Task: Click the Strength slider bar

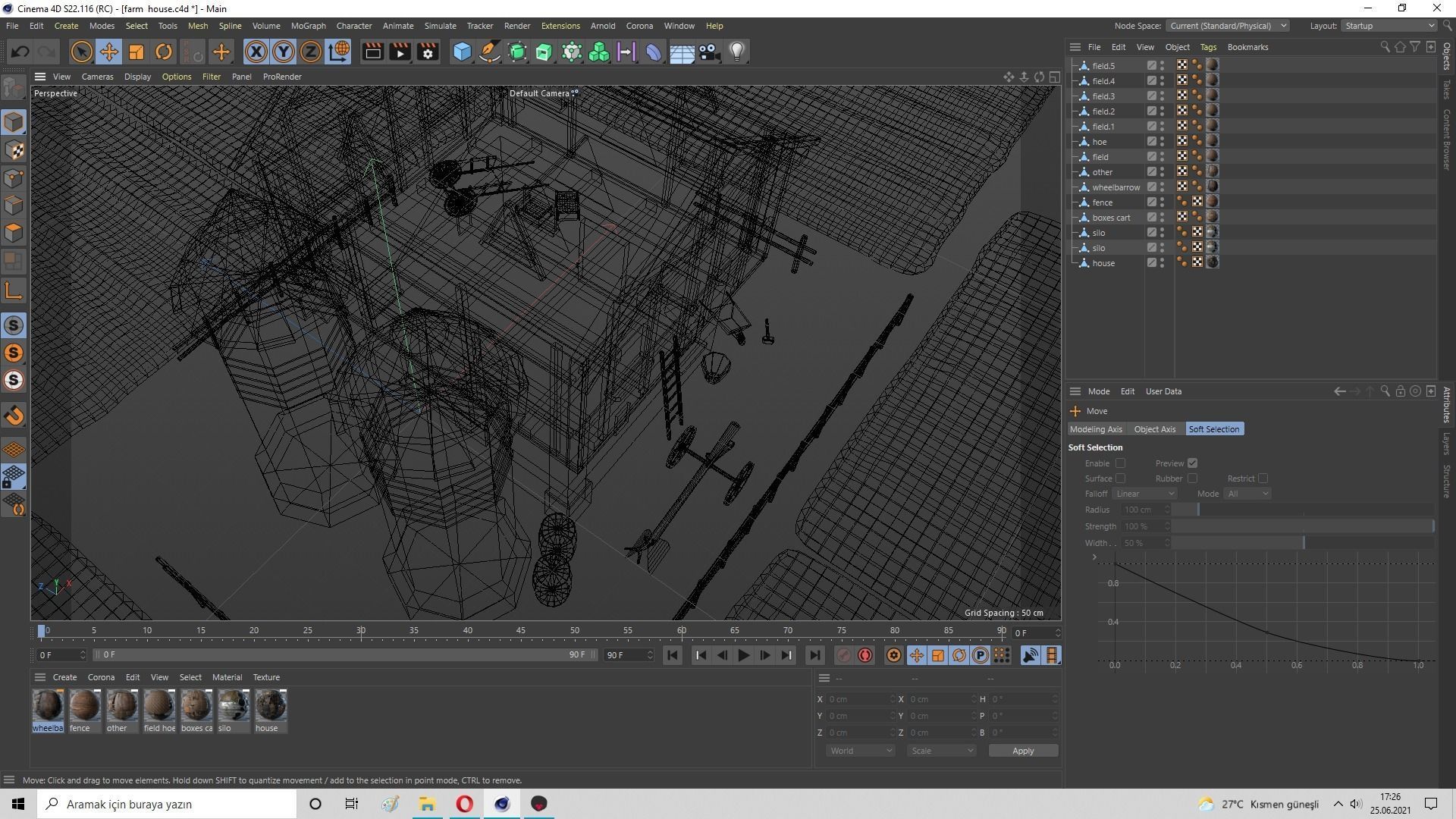Action: point(1303,526)
